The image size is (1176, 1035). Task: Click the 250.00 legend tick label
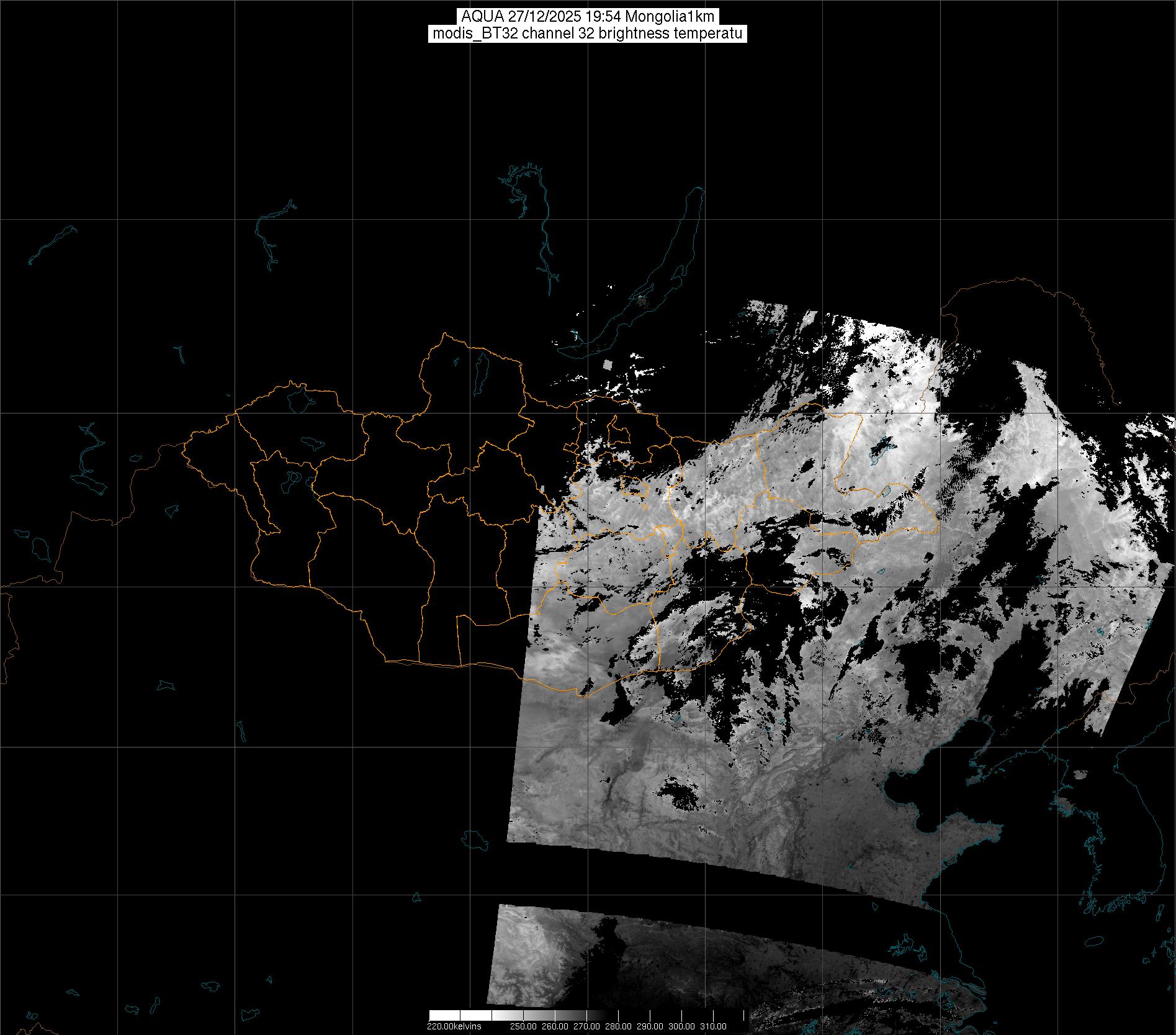tap(523, 1026)
